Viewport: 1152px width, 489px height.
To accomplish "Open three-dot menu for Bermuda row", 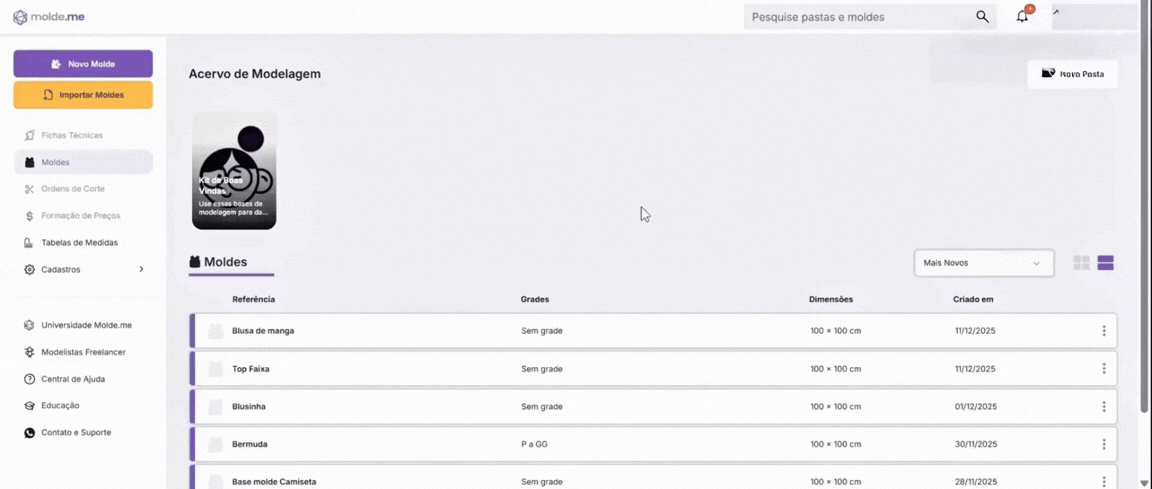I will click(x=1104, y=444).
